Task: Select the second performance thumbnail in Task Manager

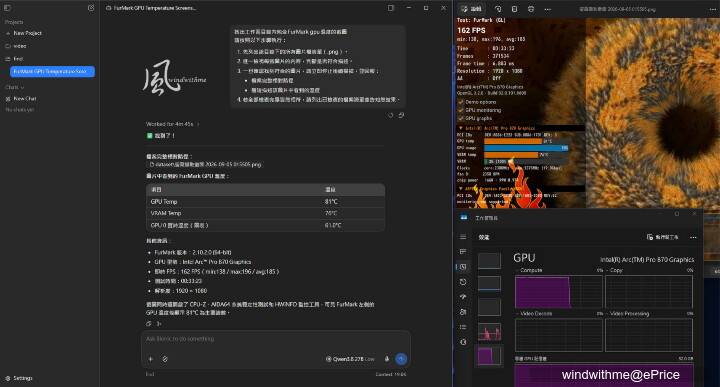Action: click(x=489, y=283)
